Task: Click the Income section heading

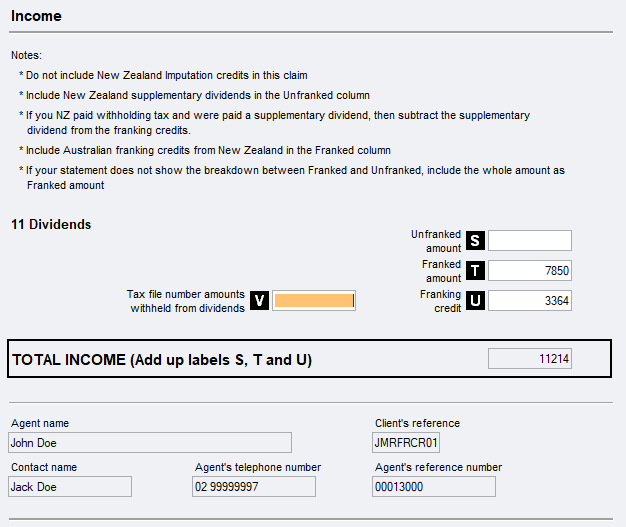Action: (36, 16)
